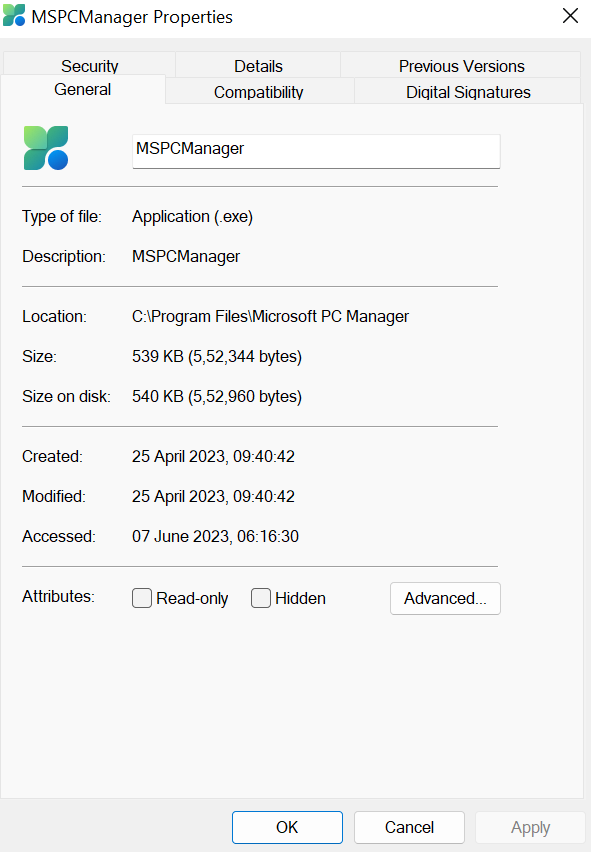Click size on disk '540 KB (5,52,960 bytes)'

tap(217, 397)
